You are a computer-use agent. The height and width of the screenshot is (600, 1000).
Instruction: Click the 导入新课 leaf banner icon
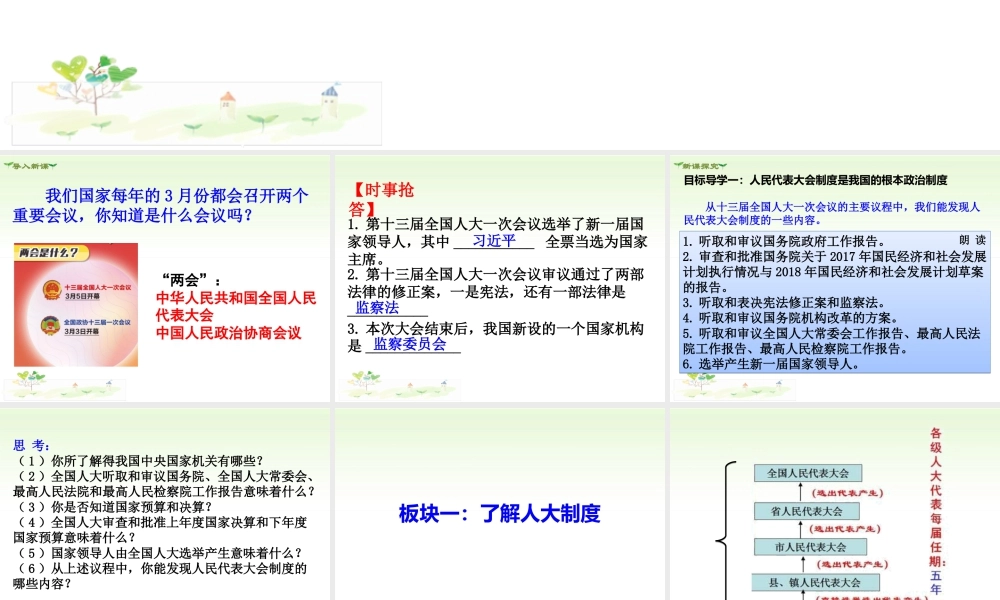[x=28, y=164]
